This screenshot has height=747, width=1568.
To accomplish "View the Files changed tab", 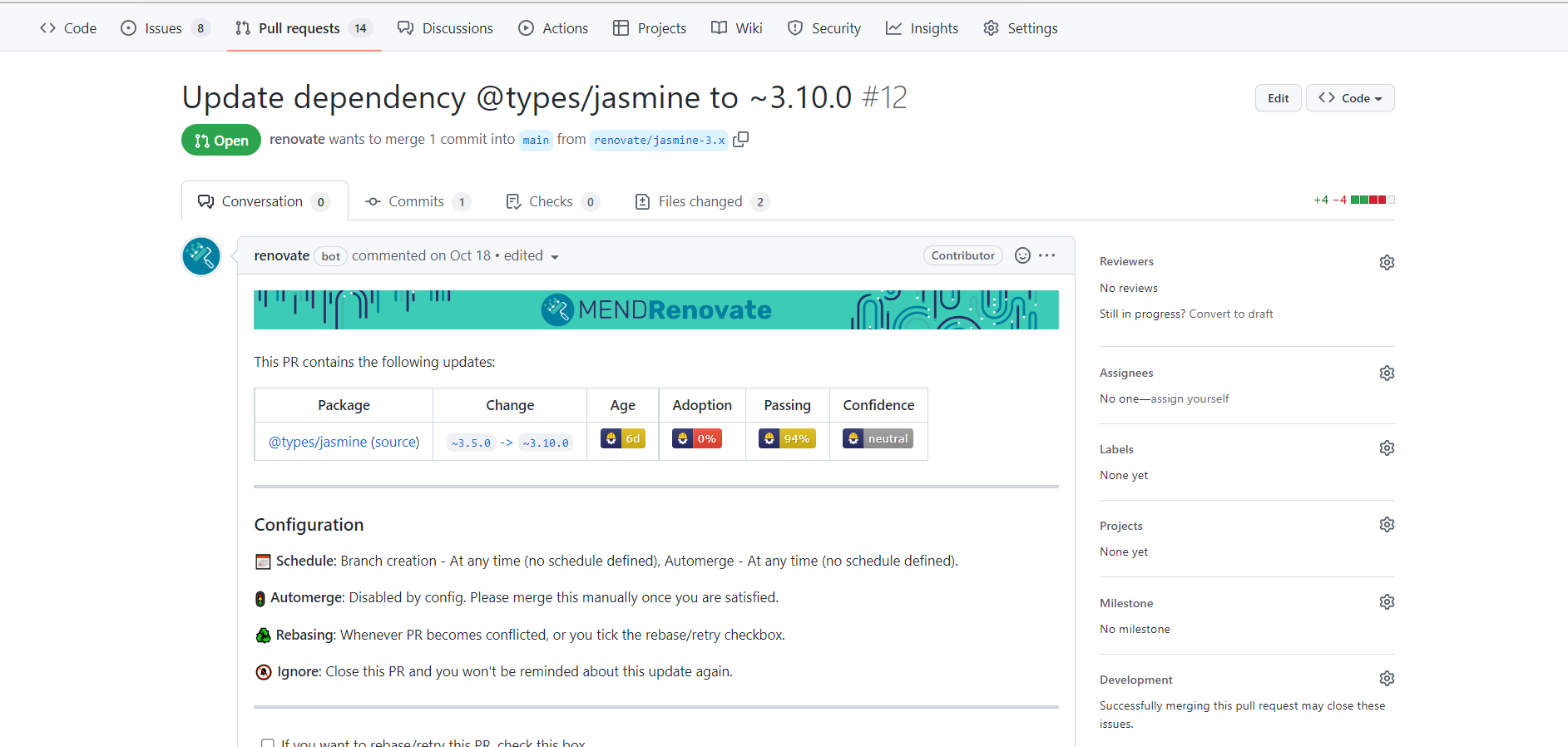I will click(702, 201).
